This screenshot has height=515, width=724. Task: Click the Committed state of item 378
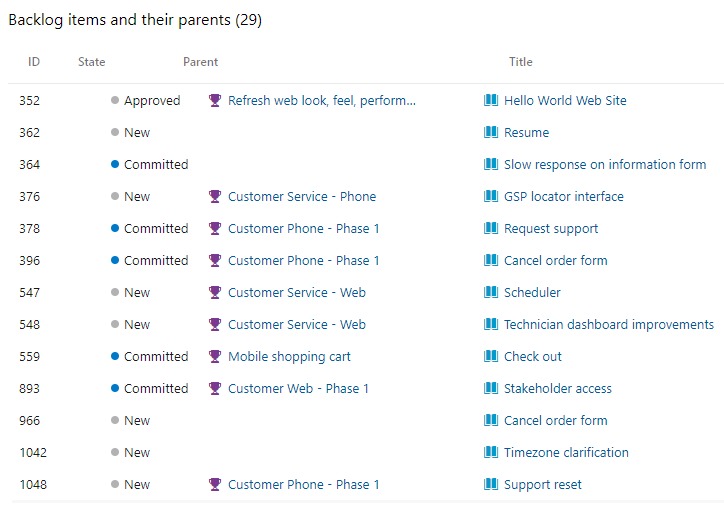click(156, 228)
